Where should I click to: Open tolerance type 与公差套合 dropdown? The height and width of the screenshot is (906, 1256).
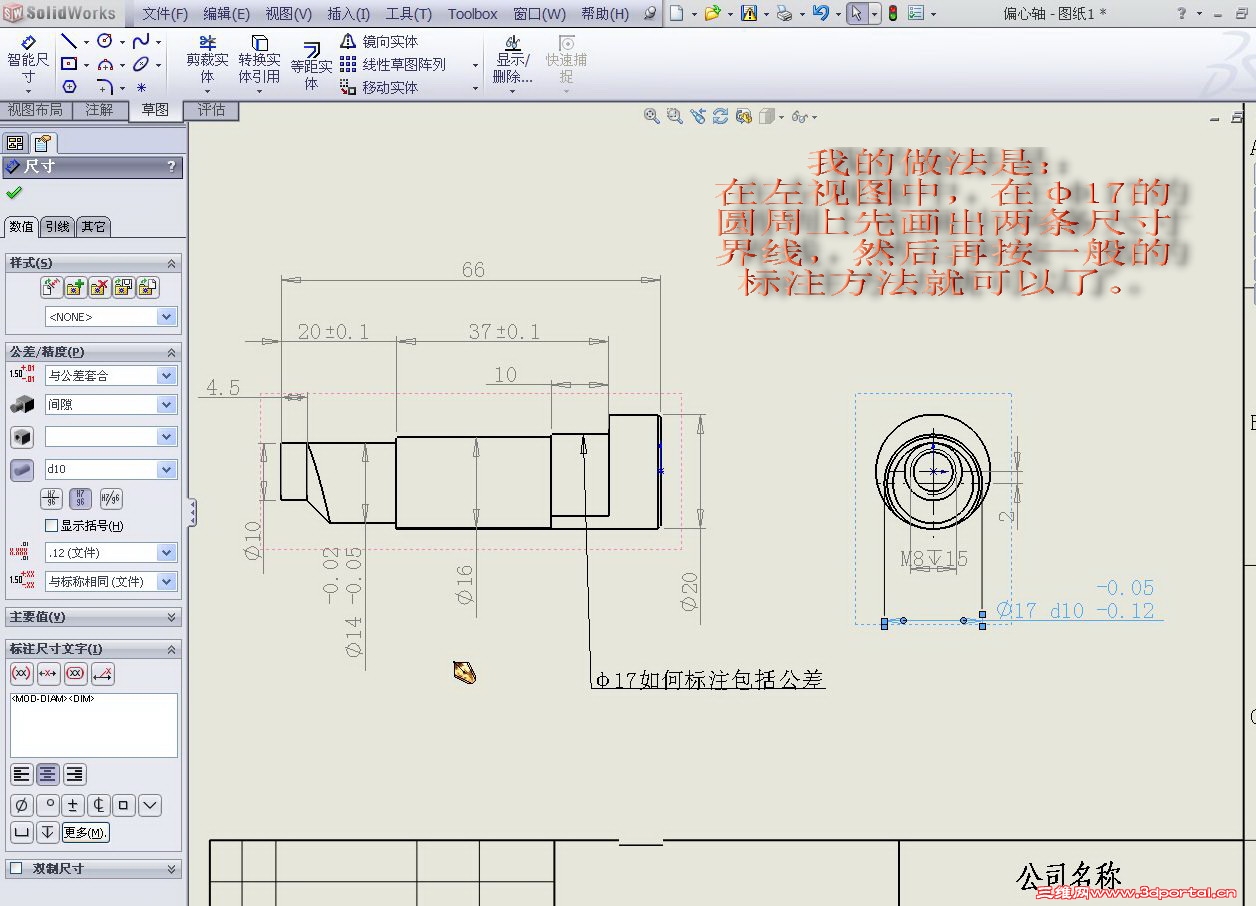pyautogui.click(x=167, y=376)
